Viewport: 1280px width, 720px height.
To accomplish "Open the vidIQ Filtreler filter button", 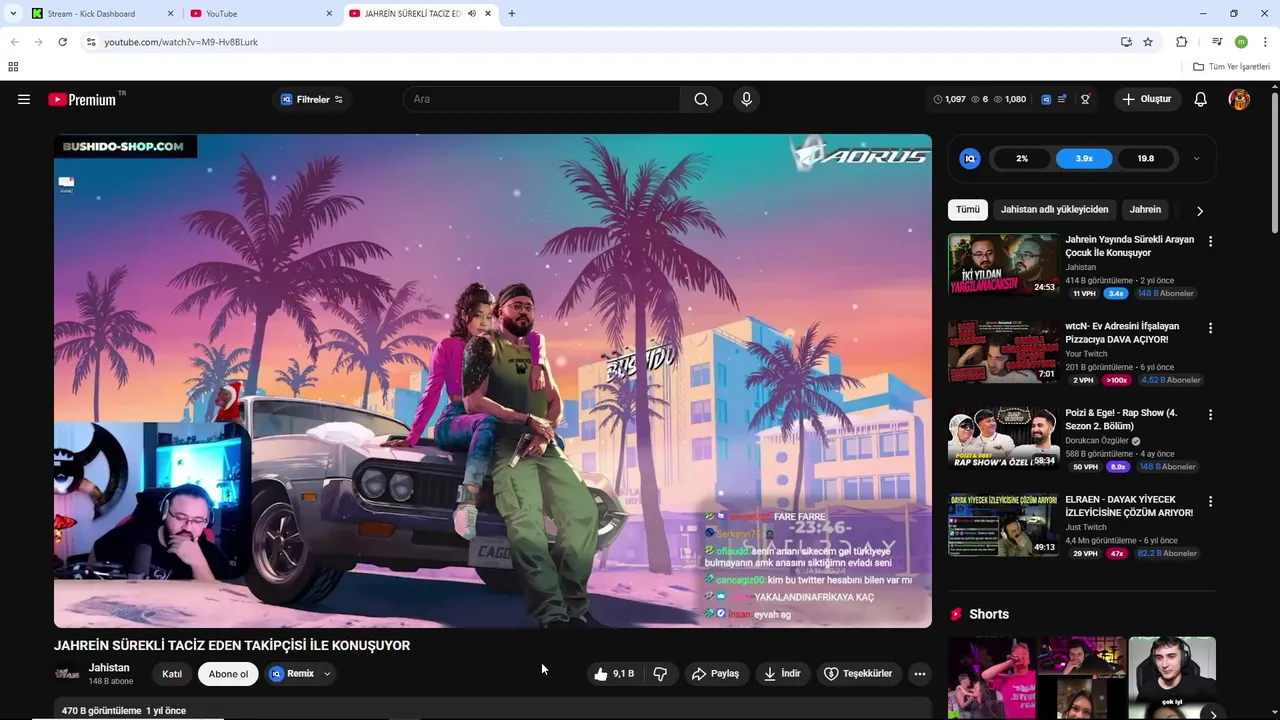I will (x=311, y=99).
